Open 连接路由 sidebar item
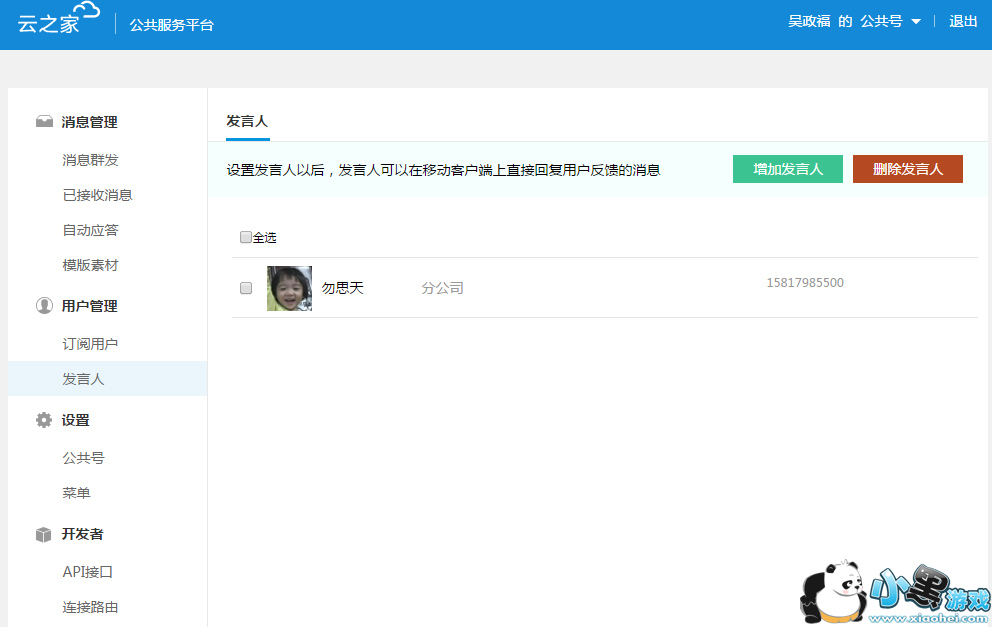This screenshot has height=627, width=992. coord(90,607)
